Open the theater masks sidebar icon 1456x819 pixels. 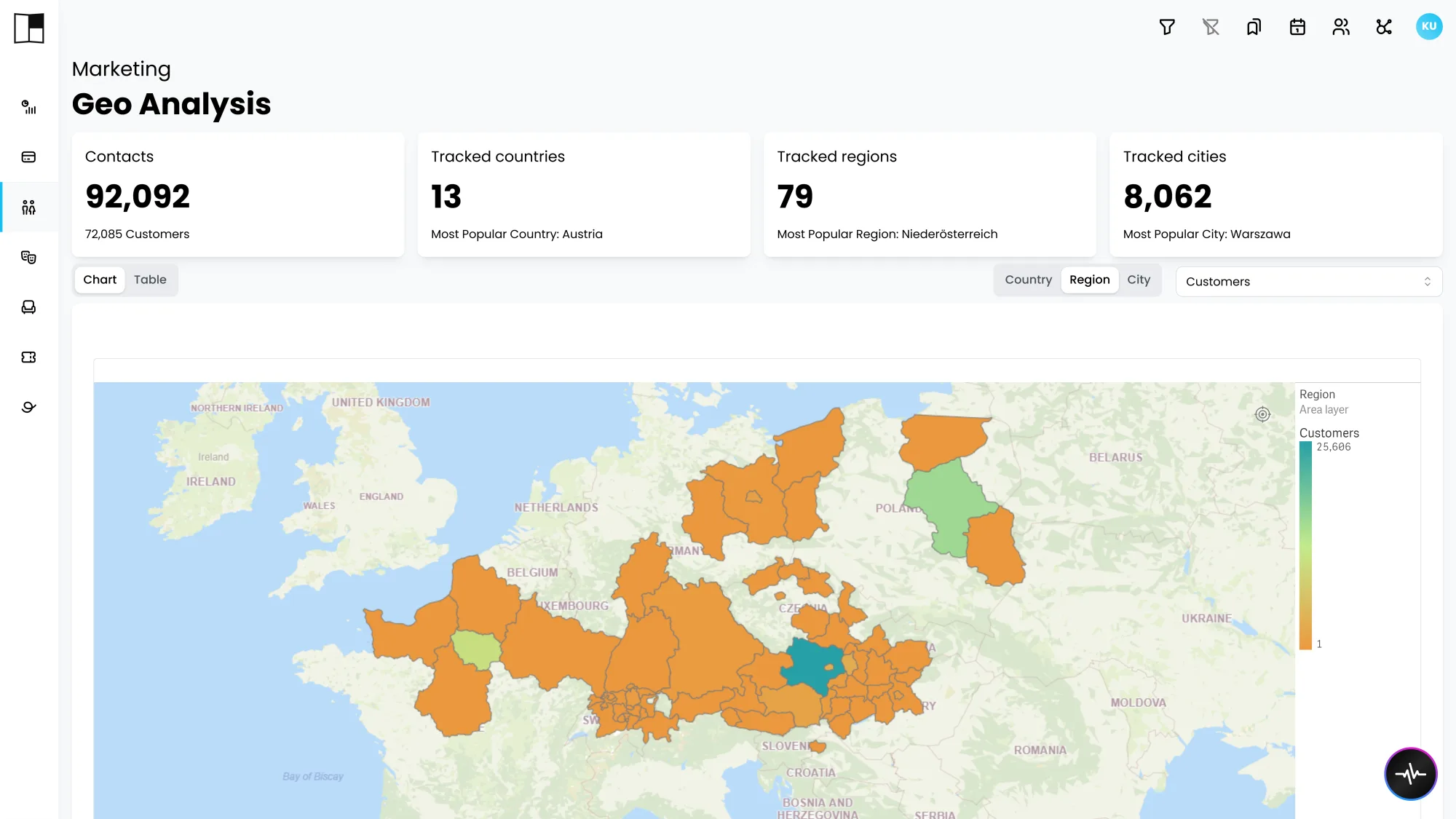[29, 257]
